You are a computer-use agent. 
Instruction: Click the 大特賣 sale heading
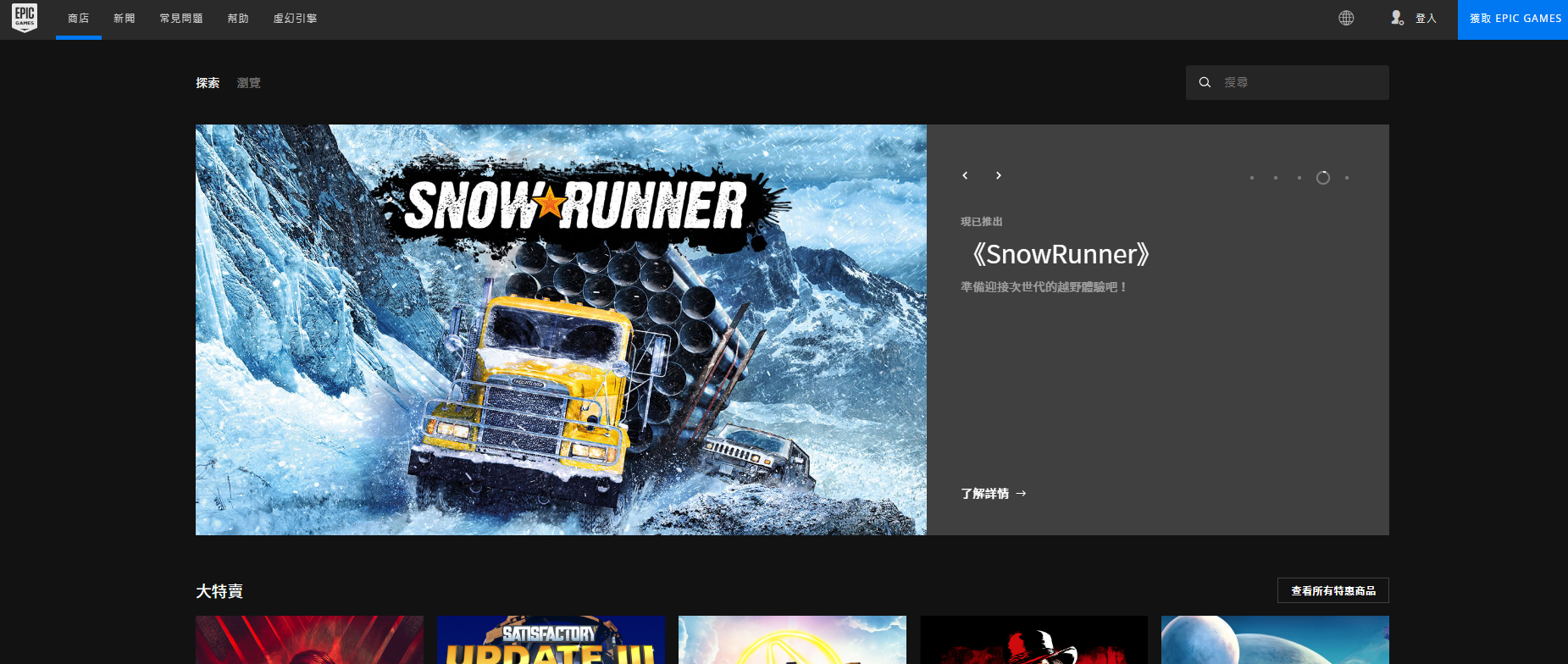tap(219, 591)
